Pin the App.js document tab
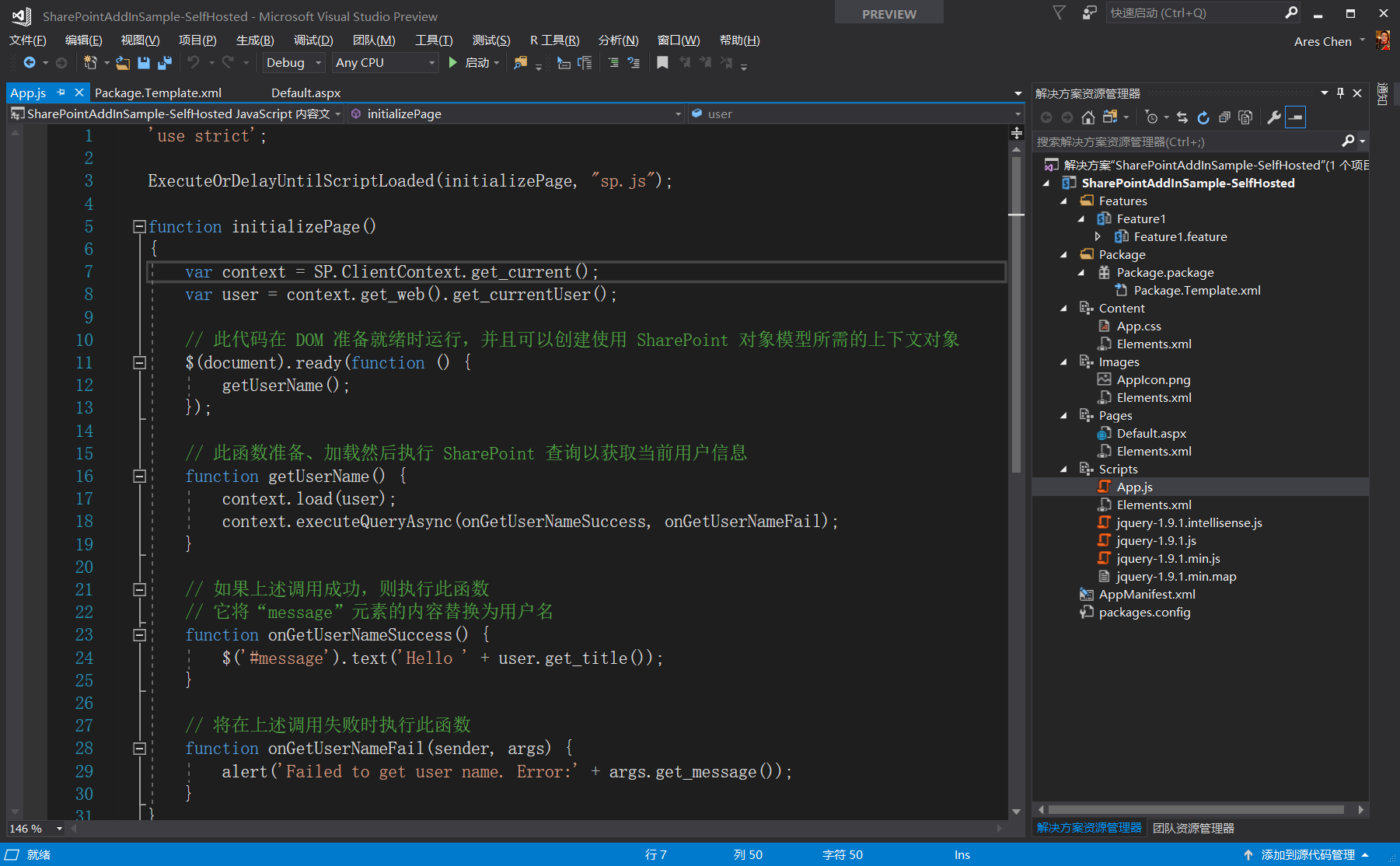 (61, 92)
